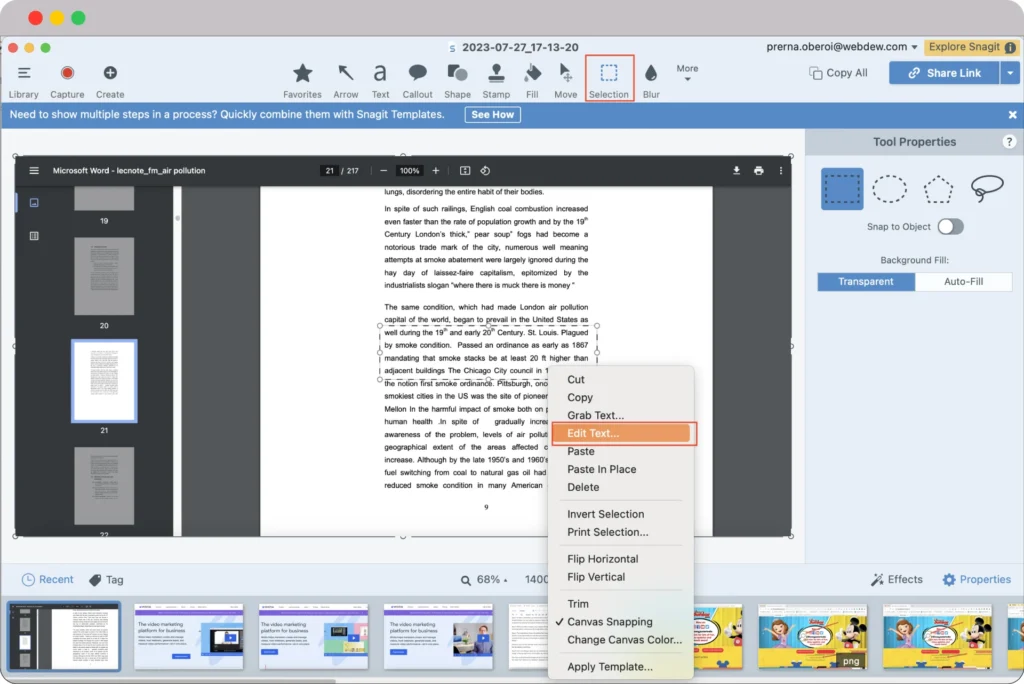Select the Stamp tool

pos(497,75)
